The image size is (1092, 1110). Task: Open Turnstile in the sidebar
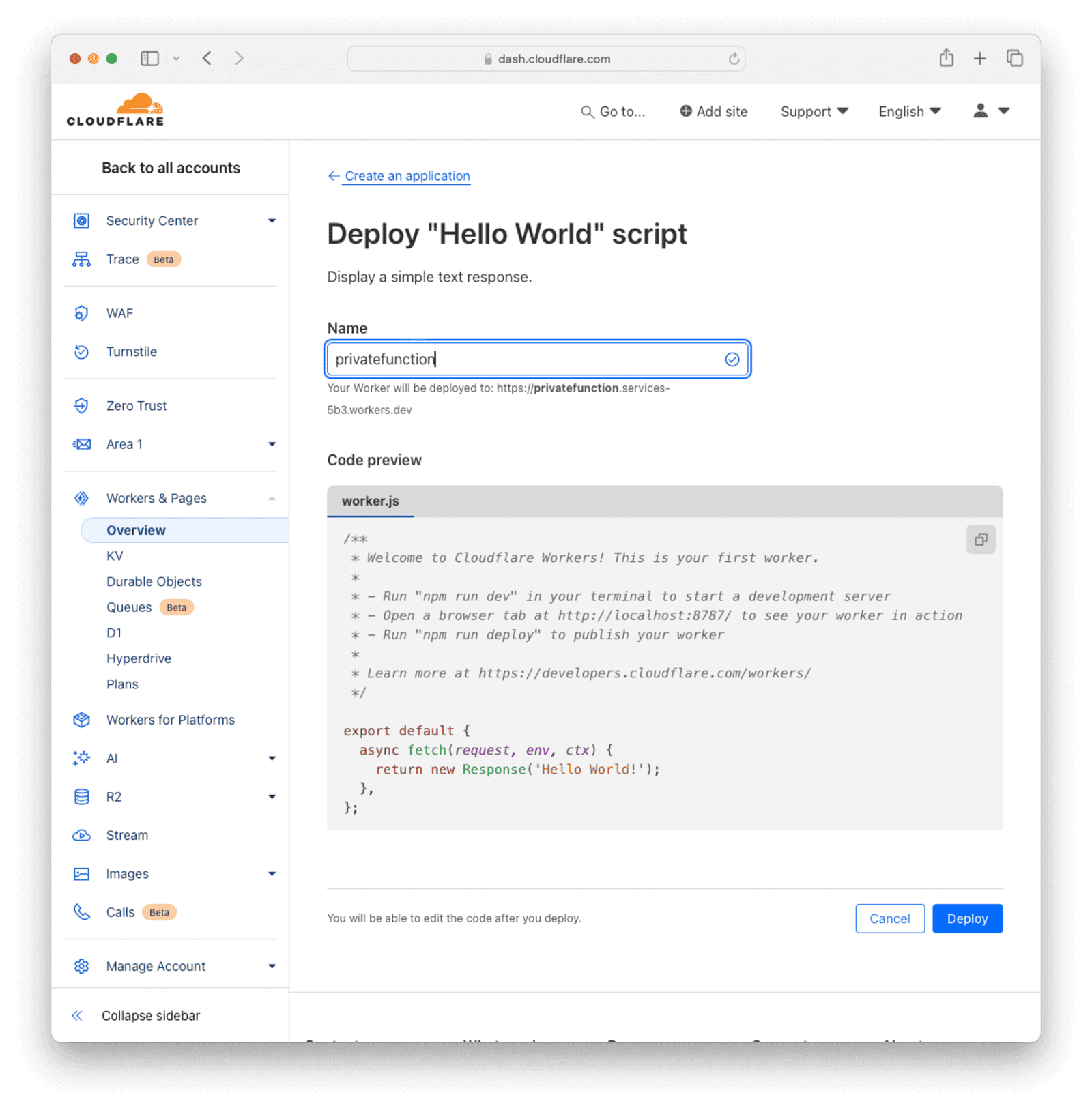point(132,352)
